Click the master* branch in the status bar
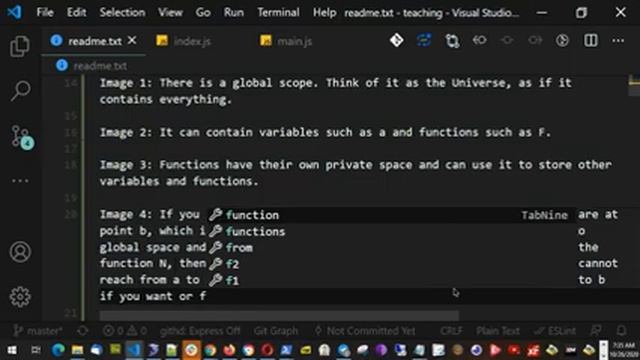 [x=38, y=331]
